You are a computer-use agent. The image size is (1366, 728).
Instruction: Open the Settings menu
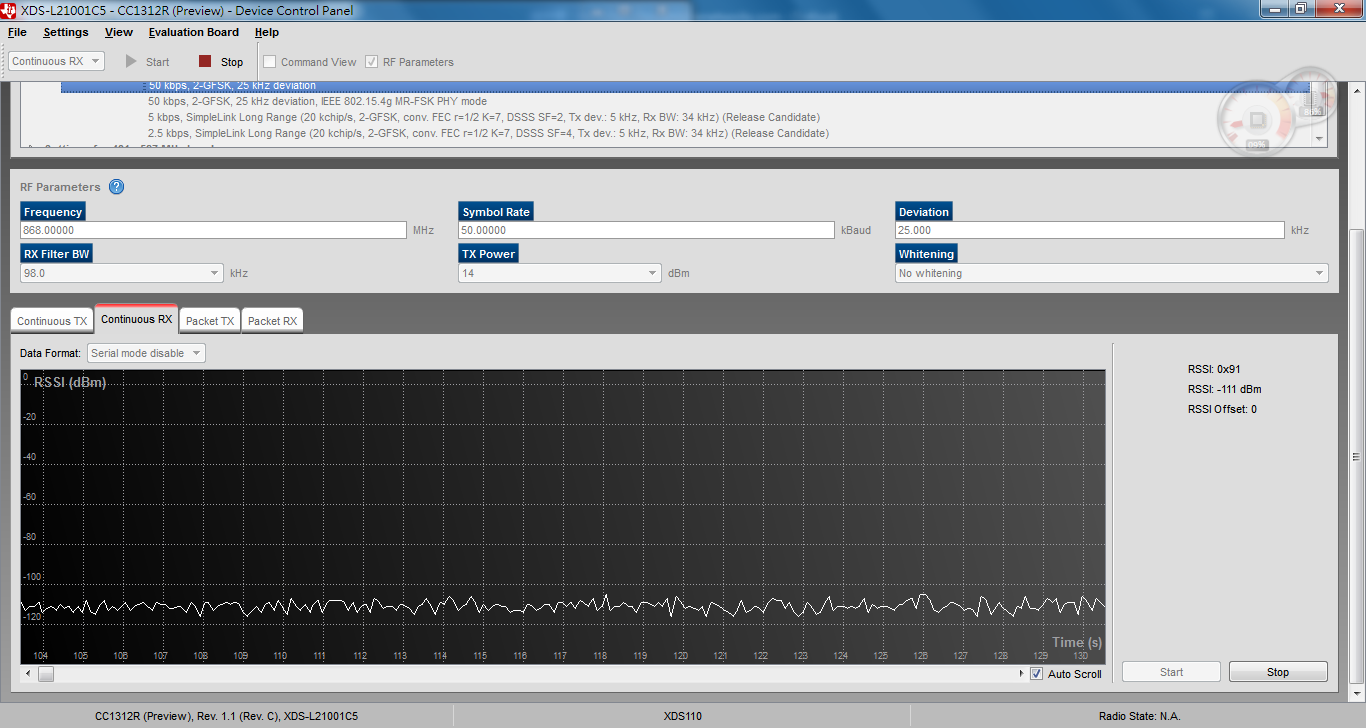pyautogui.click(x=66, y=32)
